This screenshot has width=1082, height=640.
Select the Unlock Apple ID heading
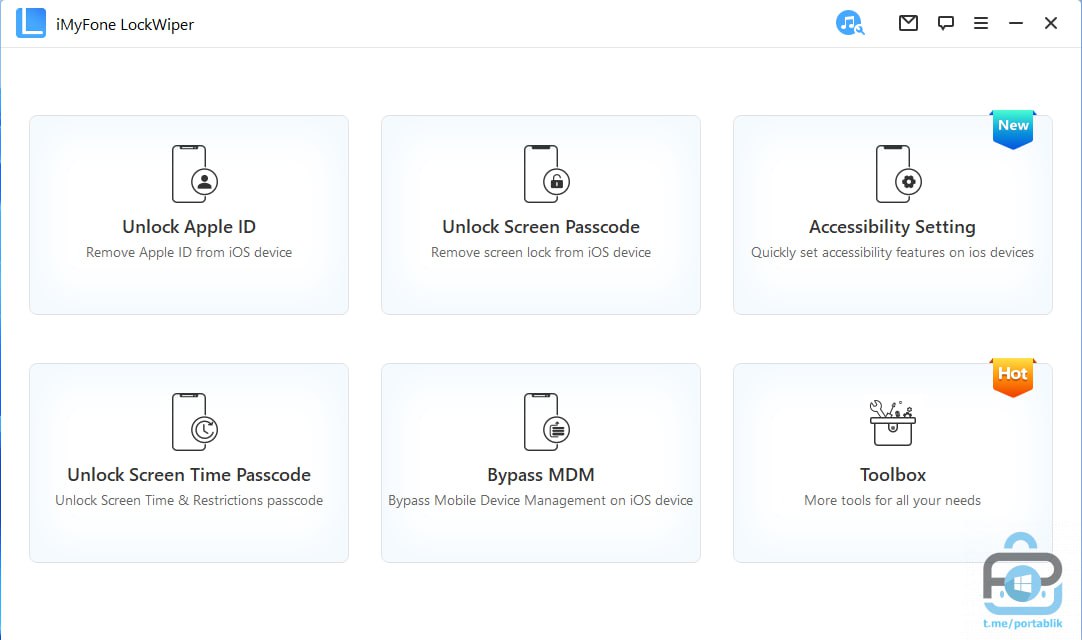pyautogui.click(x=189, y=226)
